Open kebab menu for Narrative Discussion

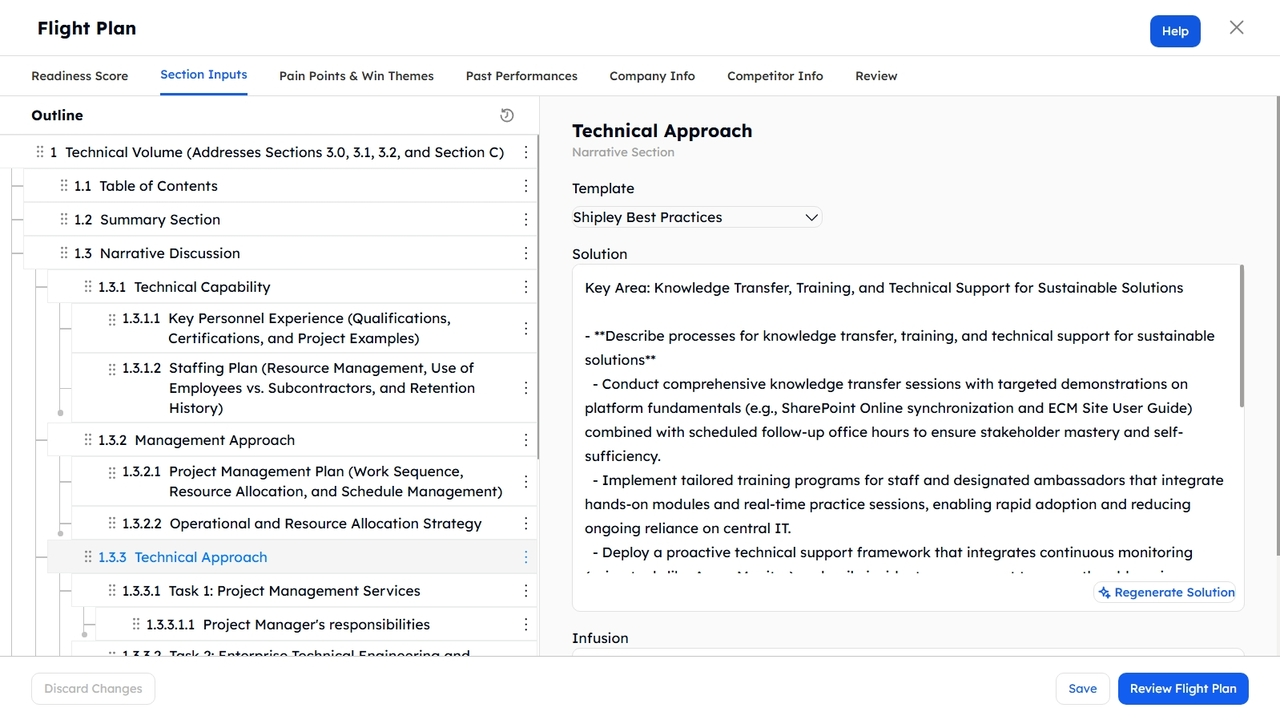526,253
